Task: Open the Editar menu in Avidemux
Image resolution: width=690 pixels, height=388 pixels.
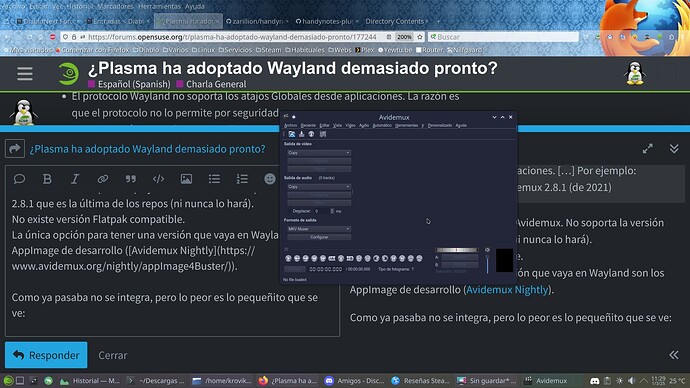Action: (324, 125)
